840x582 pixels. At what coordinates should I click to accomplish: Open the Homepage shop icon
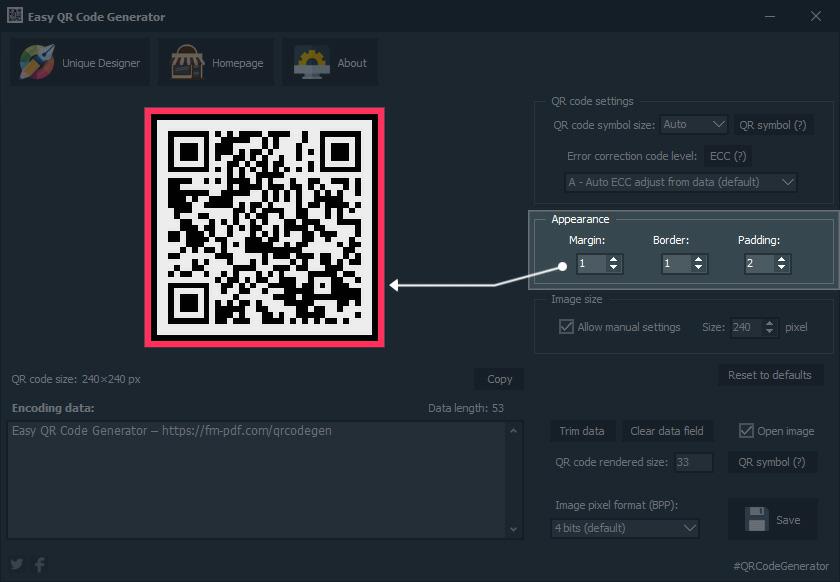pos(187,62)
